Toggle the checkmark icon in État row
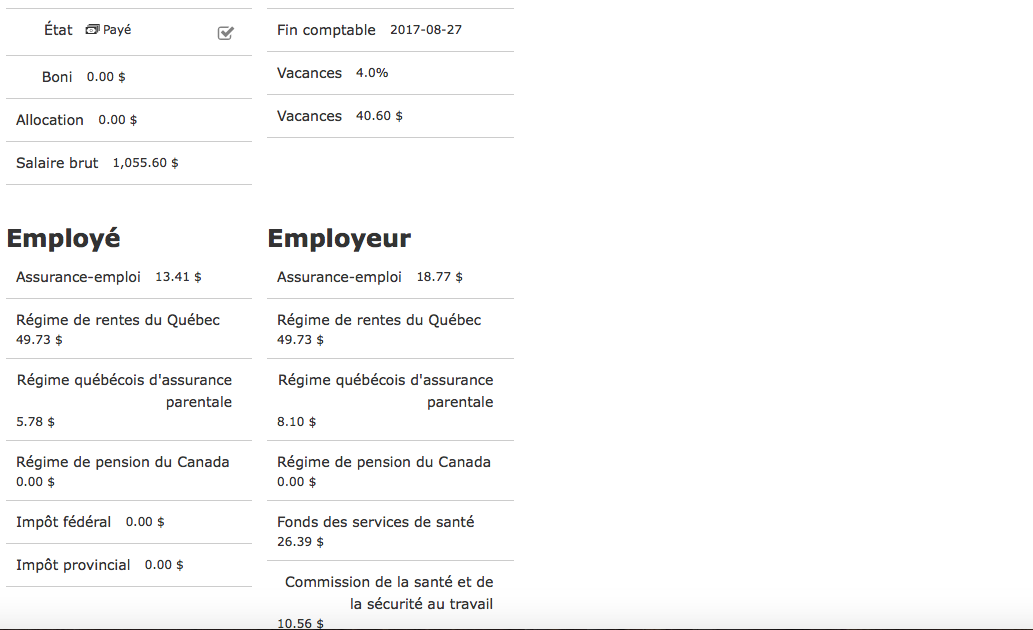Image resolution: width=1033 pixels, height=630 pixels. (225, 33)
